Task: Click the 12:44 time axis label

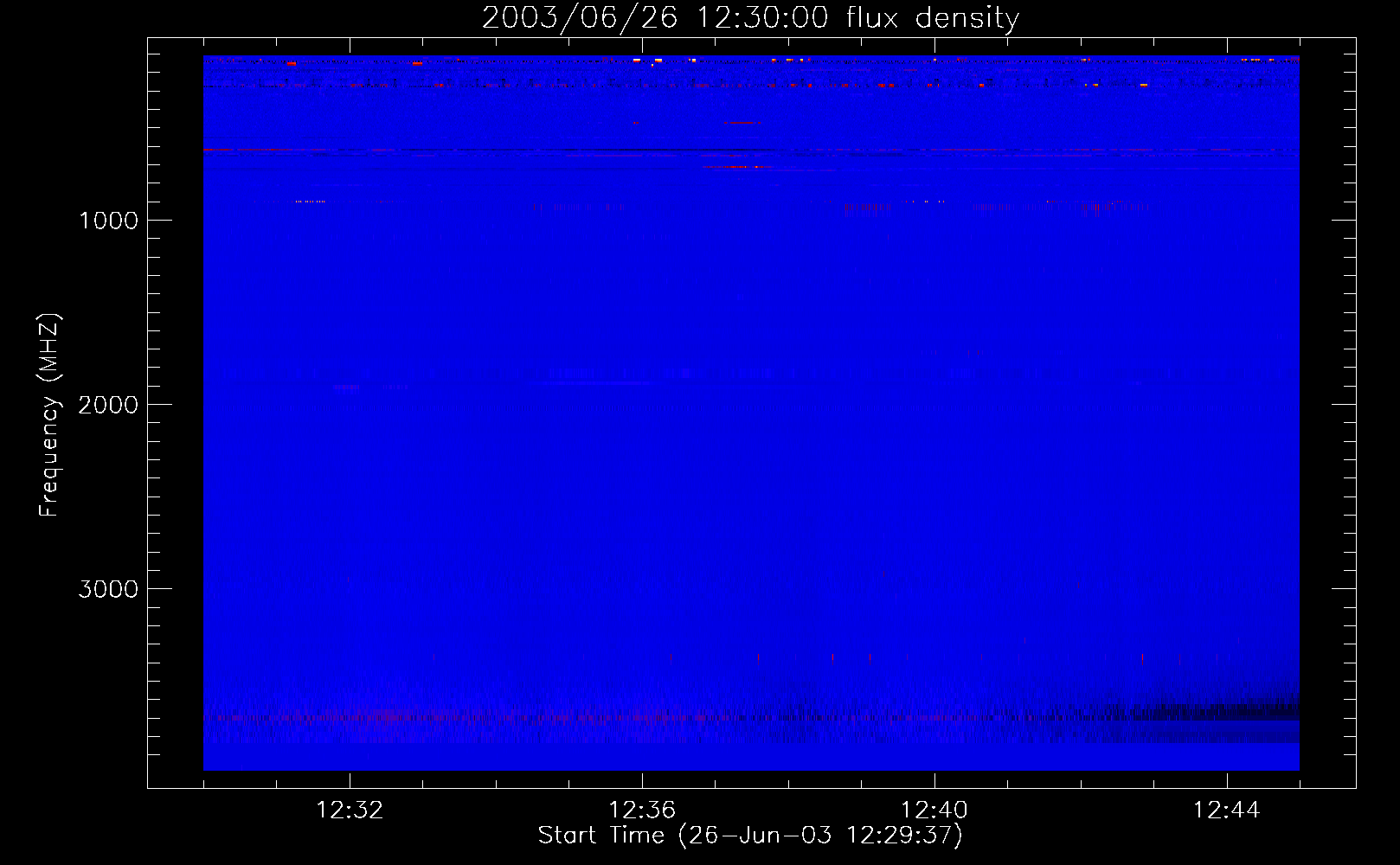Action: 1227,811
